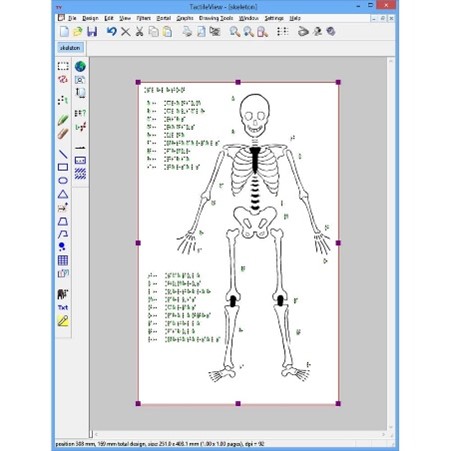Open the Design menu
Screen dimensions: 451x451
(x=90, y=18)
